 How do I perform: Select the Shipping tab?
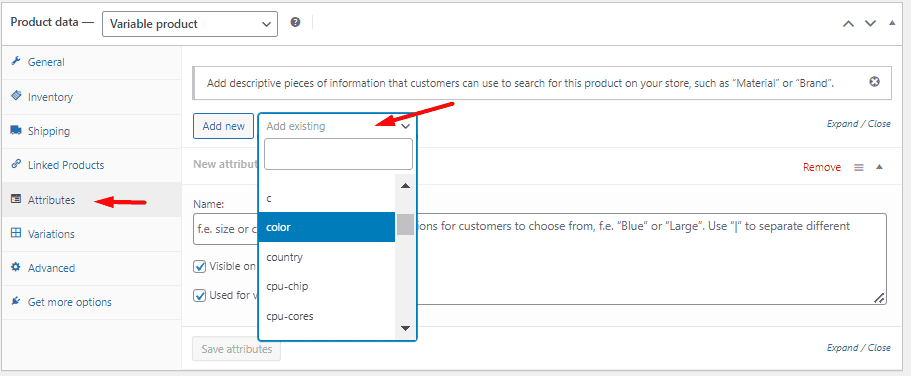91,131
